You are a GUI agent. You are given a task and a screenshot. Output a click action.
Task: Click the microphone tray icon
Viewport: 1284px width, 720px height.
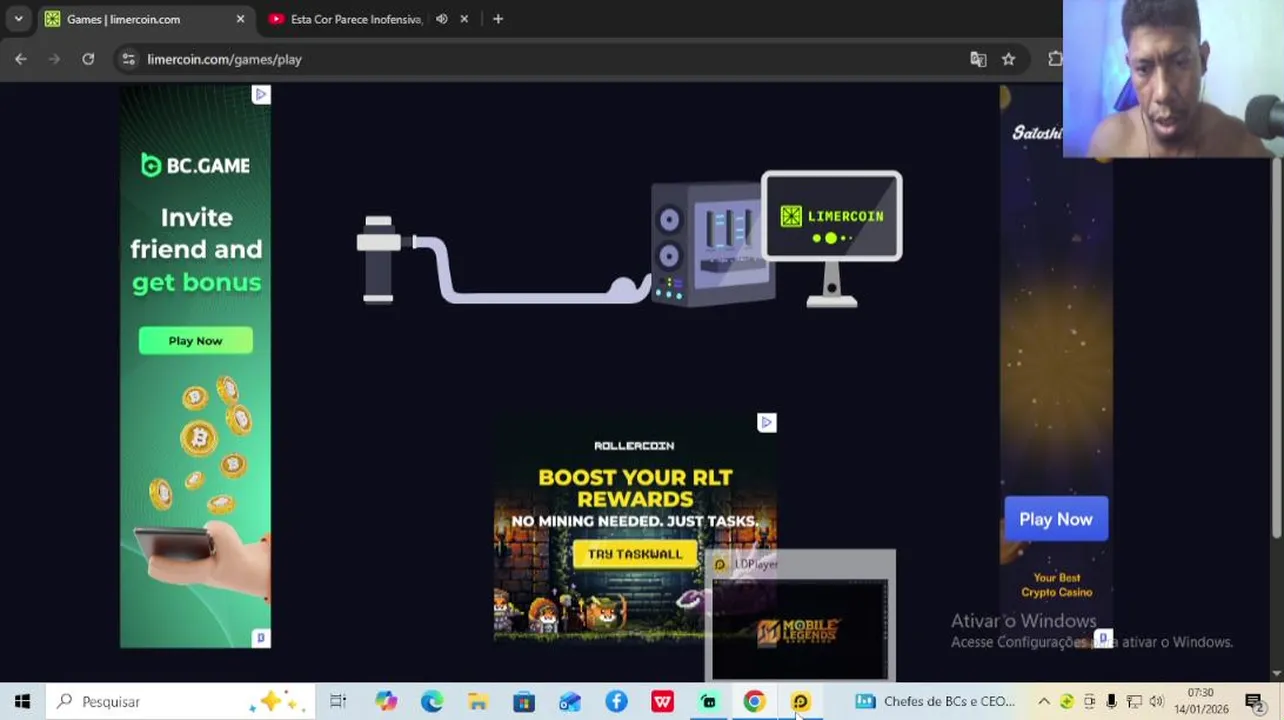pos(1111,702)
